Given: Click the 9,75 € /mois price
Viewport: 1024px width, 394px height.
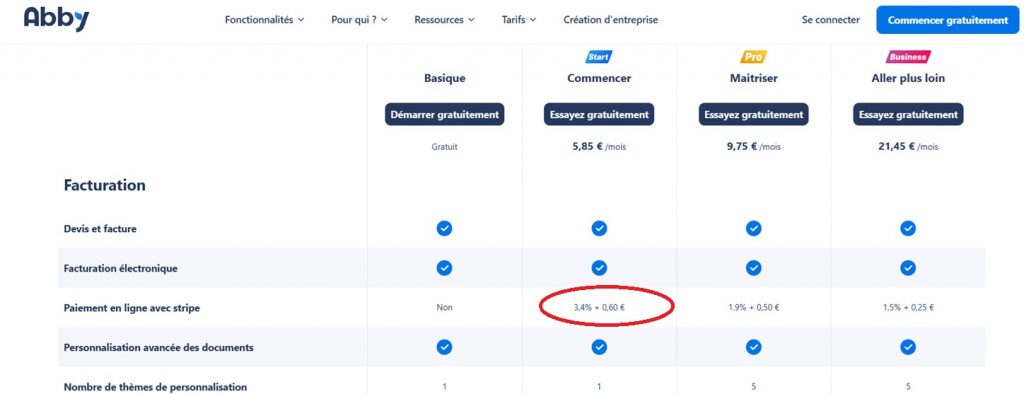Looking at the screenshot, I should click(754, 147).
